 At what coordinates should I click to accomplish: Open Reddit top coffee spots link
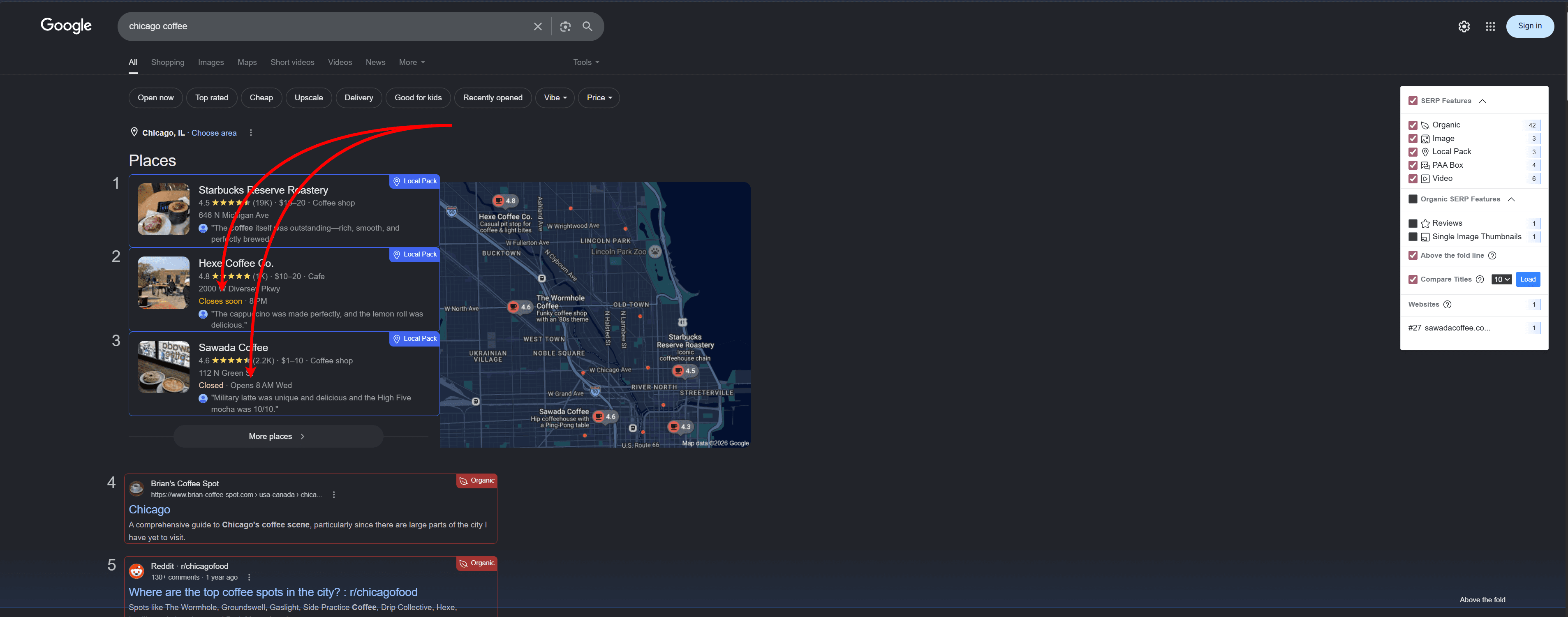(273, 592)
